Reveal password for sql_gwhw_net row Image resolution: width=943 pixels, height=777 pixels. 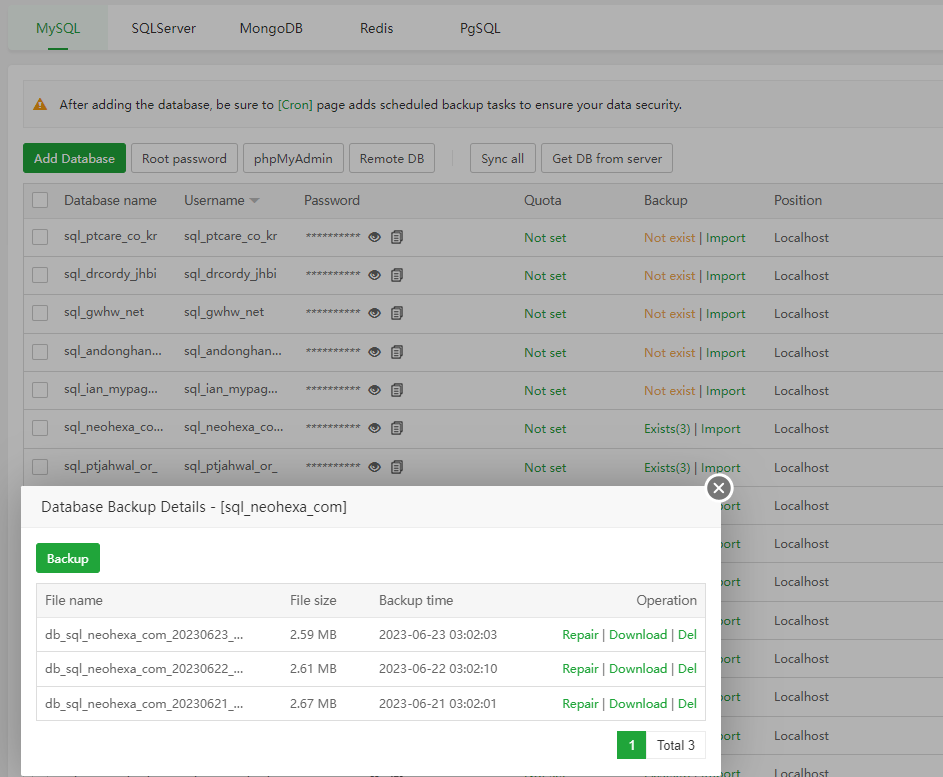[375, 314]
